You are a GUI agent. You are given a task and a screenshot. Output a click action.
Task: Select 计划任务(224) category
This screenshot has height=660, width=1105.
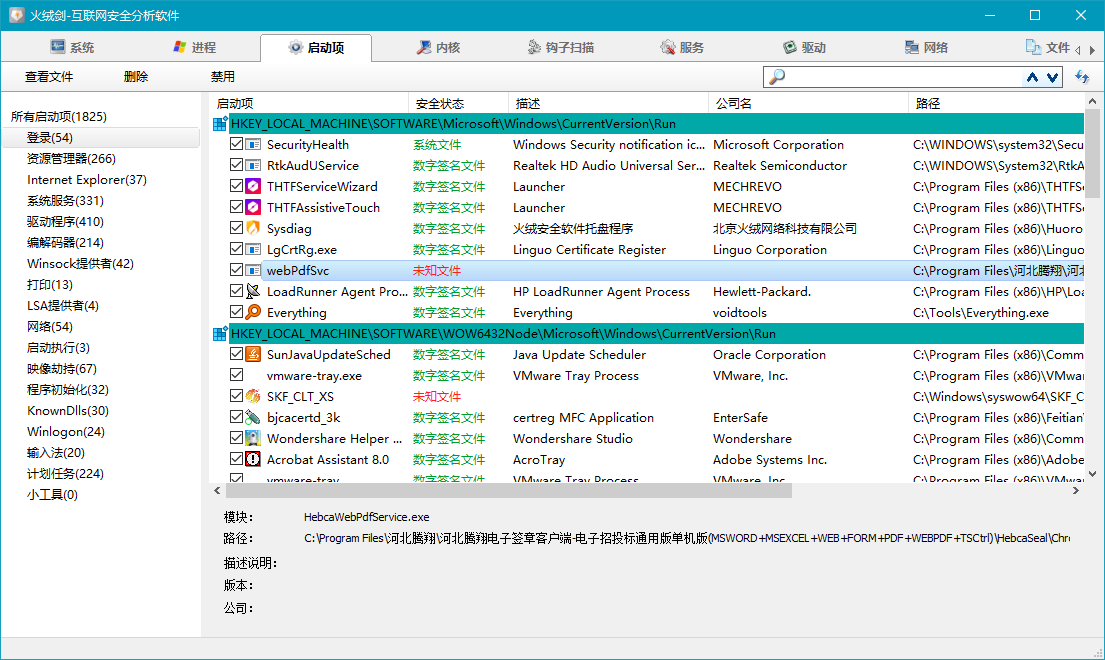click(x=65, y=473)
